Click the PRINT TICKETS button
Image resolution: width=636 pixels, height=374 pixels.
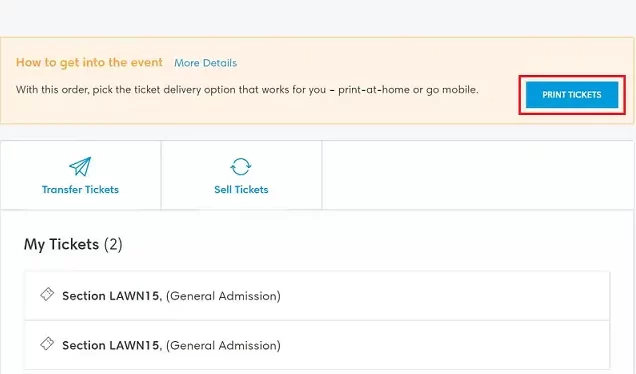[572, 95]
